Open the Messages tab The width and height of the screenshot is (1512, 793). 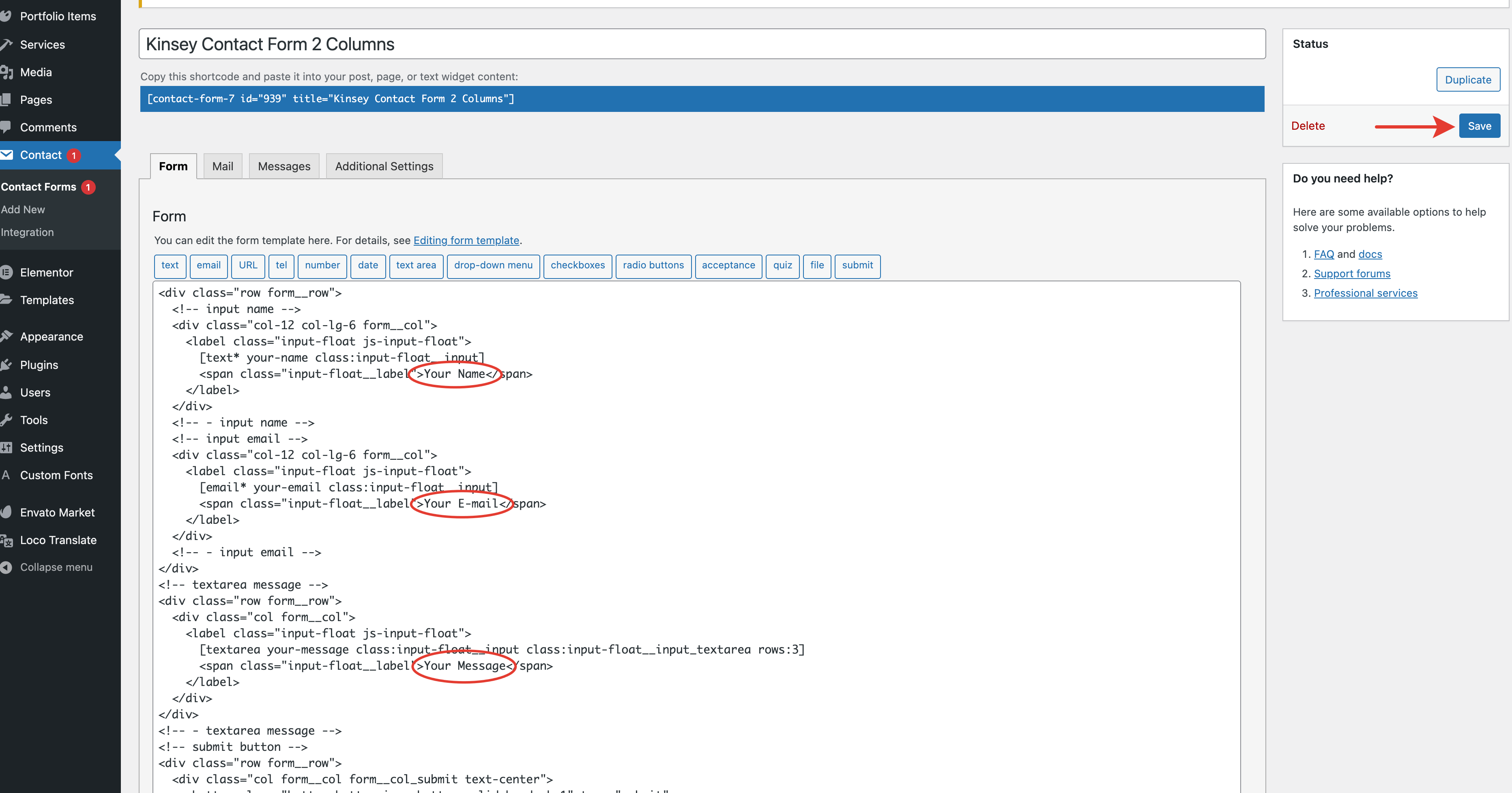(x=284, y=167)
